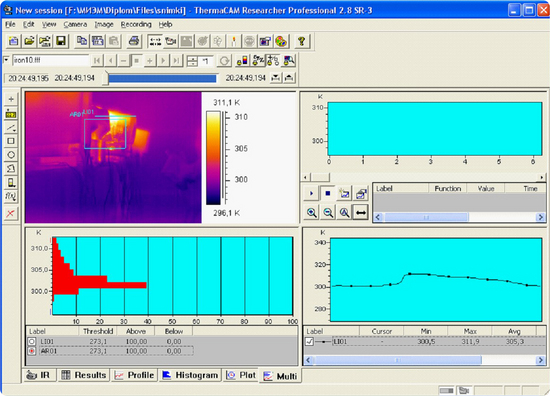
Task: Select the spot meter tool with yellow readout
Action: [11, 114]
